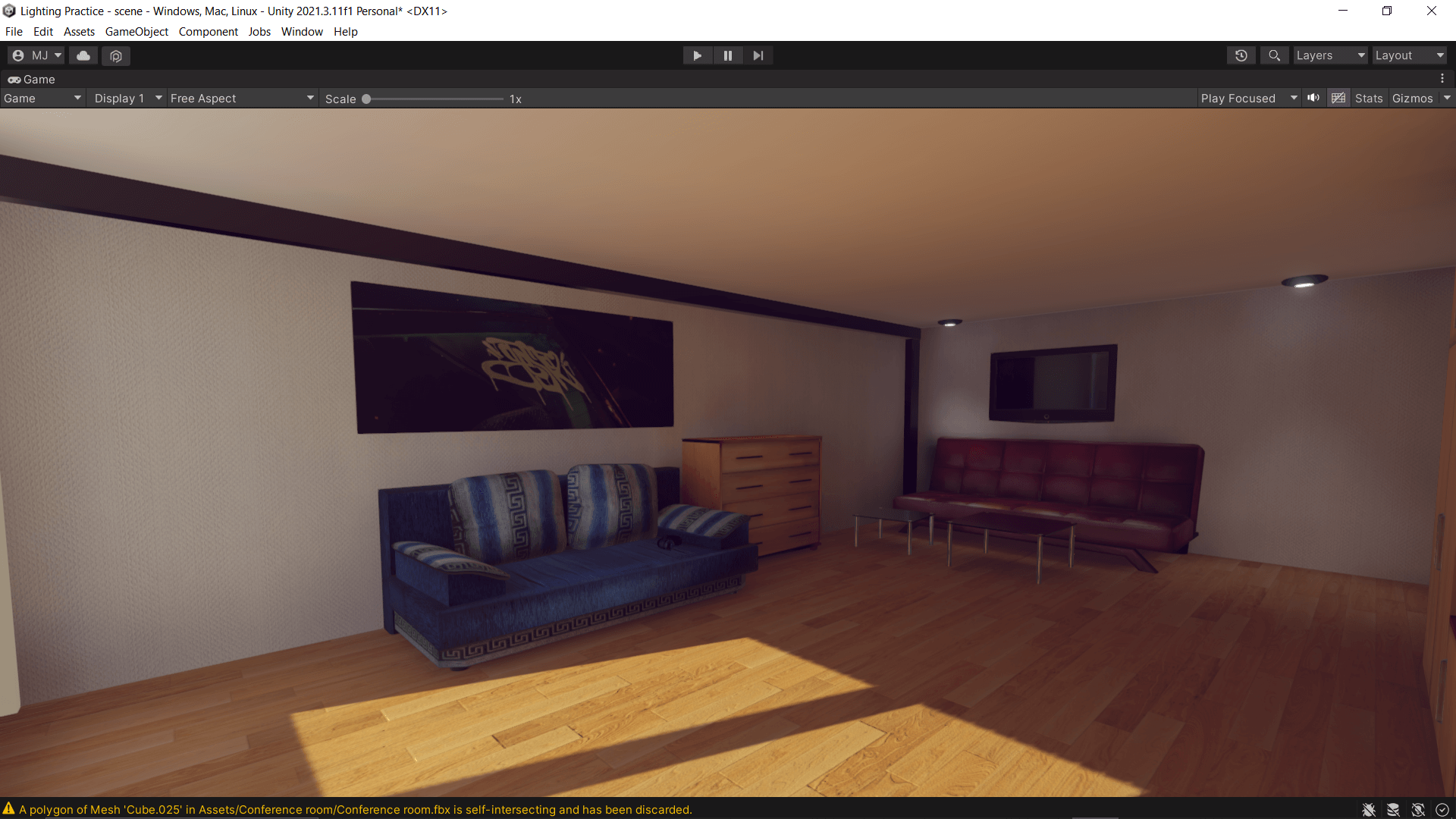Screen dimensions: 1456x819
Task: Click the auto-generate lighting status icon
Action: coord(1418,810)
